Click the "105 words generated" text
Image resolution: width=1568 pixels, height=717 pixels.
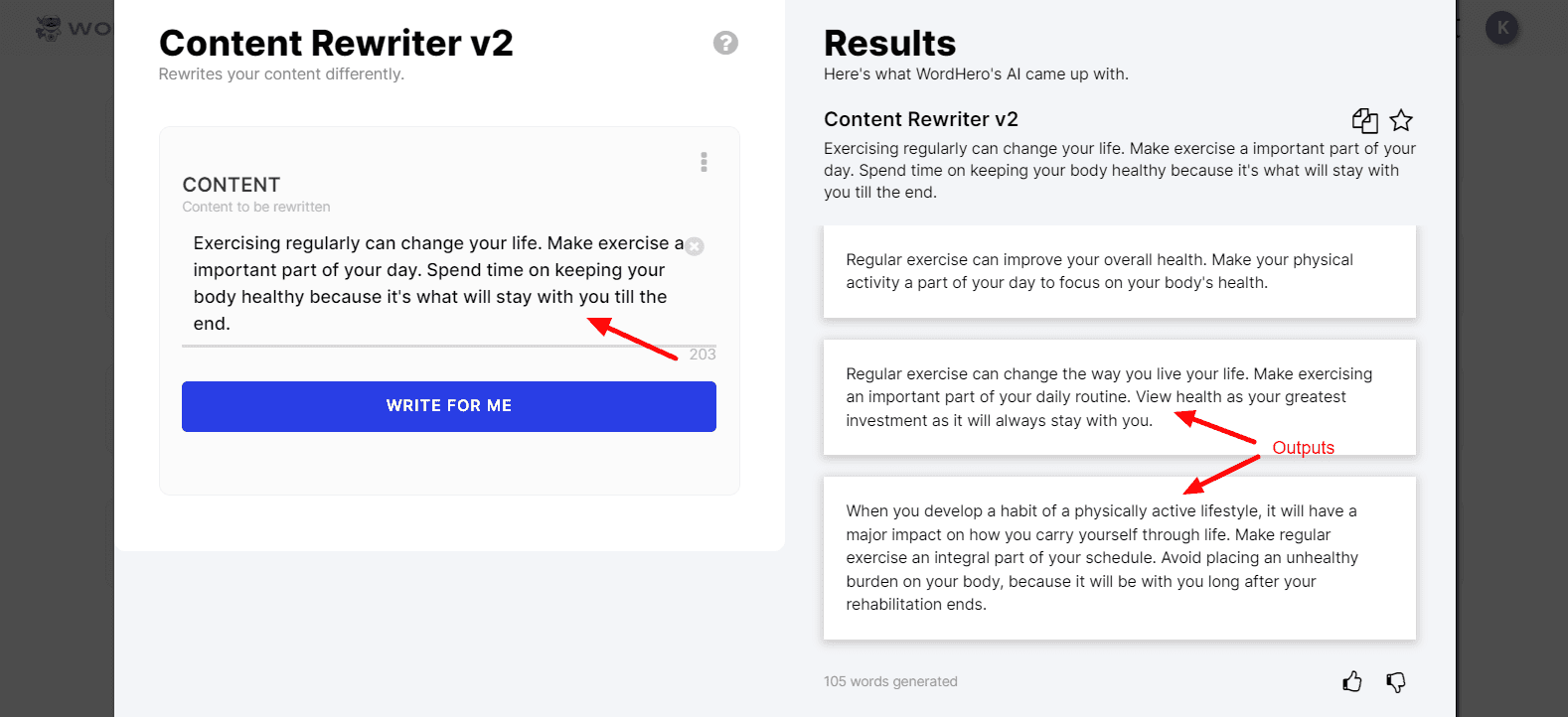(x=890, y=681)
